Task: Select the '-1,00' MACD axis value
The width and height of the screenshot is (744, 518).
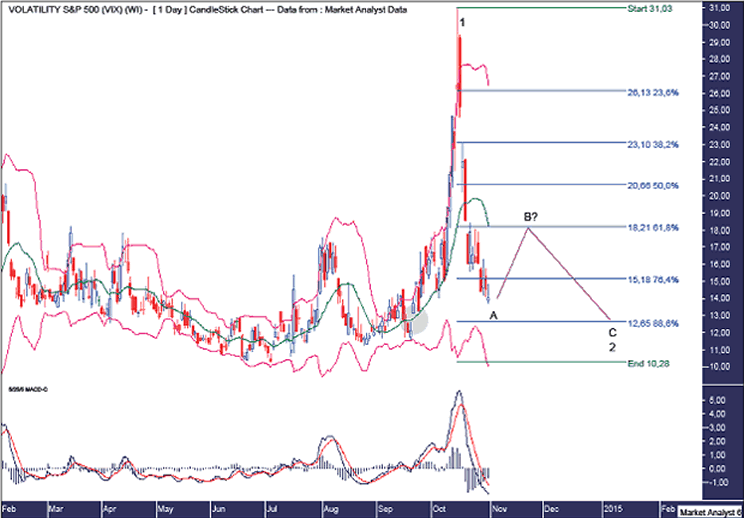Action: (718, 482)
